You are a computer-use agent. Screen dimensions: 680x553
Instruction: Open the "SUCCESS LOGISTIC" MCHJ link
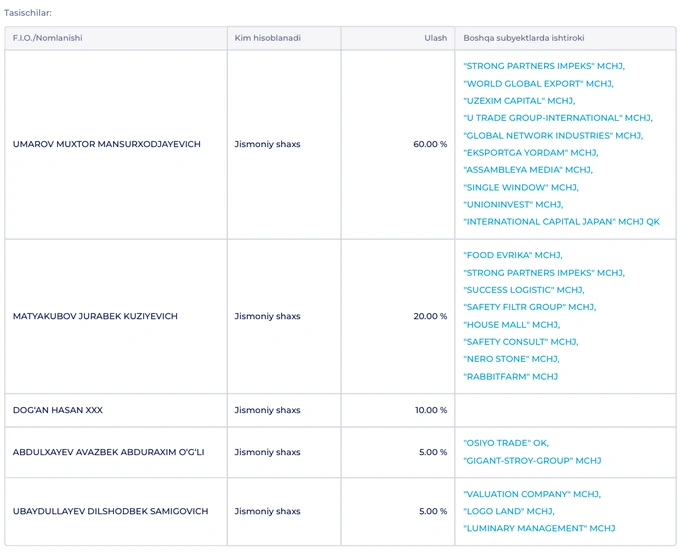523,290
